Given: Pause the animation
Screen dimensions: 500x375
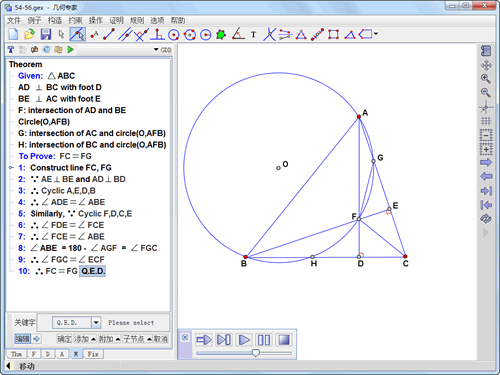Looking at the screenshot, I should pyautogui.click(x=264, y=340).
